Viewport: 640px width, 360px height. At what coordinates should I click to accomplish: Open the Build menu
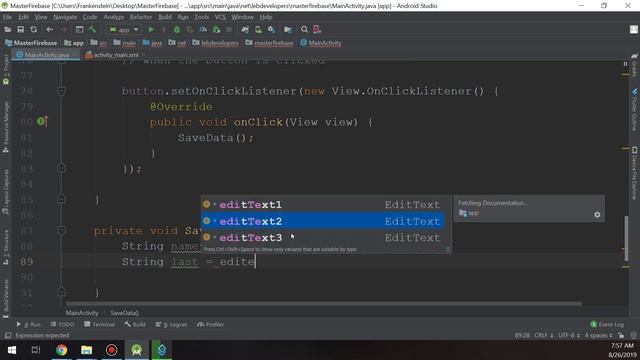point(165,17)
